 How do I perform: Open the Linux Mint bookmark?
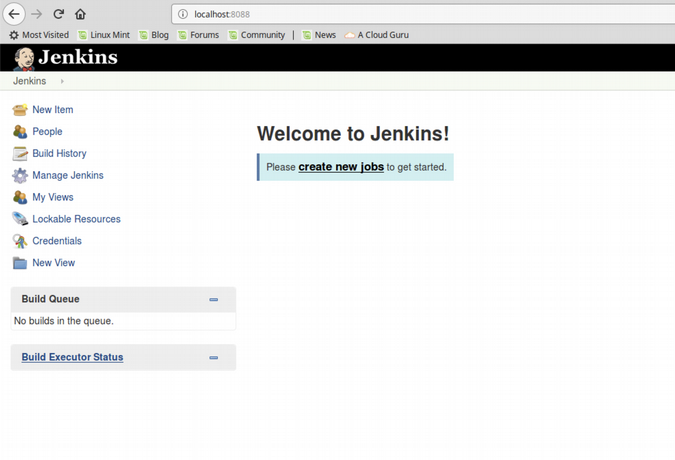coord(103,35)
